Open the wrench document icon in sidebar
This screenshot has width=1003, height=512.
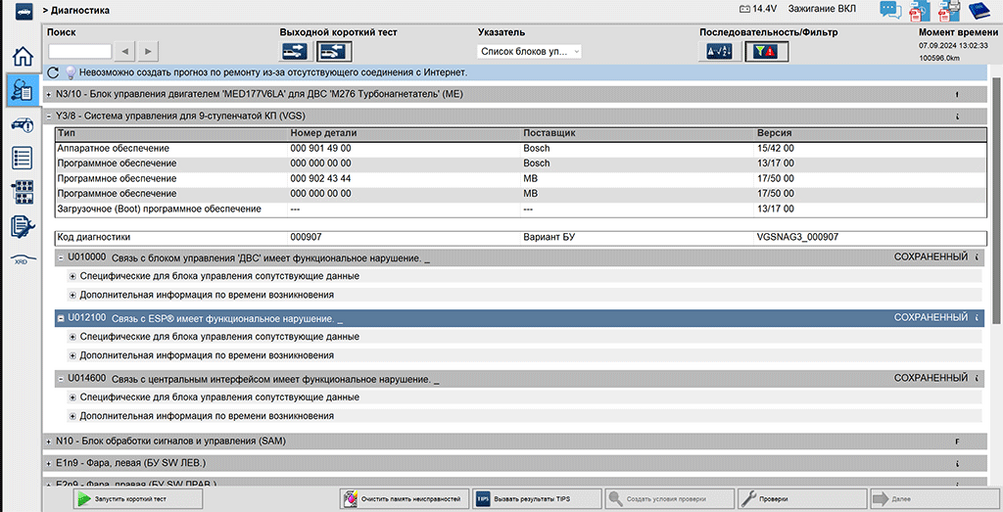click(x=20, y=227)
